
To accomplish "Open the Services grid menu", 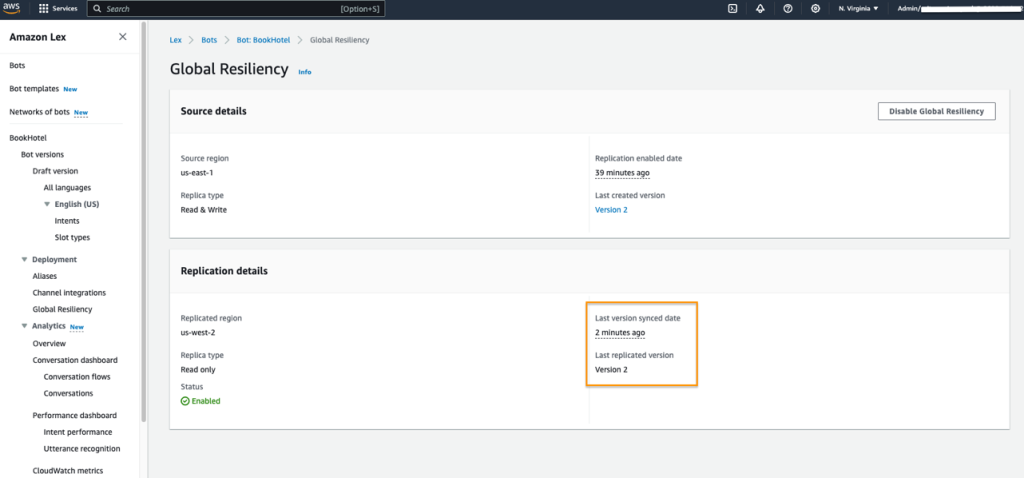I will tap(58, 8).
